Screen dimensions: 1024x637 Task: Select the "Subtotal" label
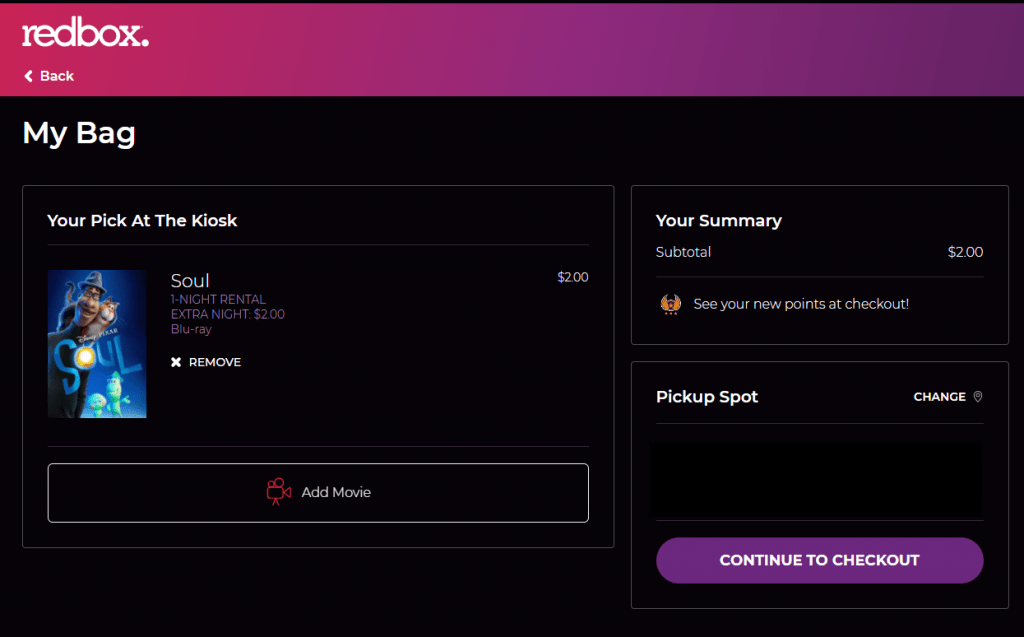point(683,252)
